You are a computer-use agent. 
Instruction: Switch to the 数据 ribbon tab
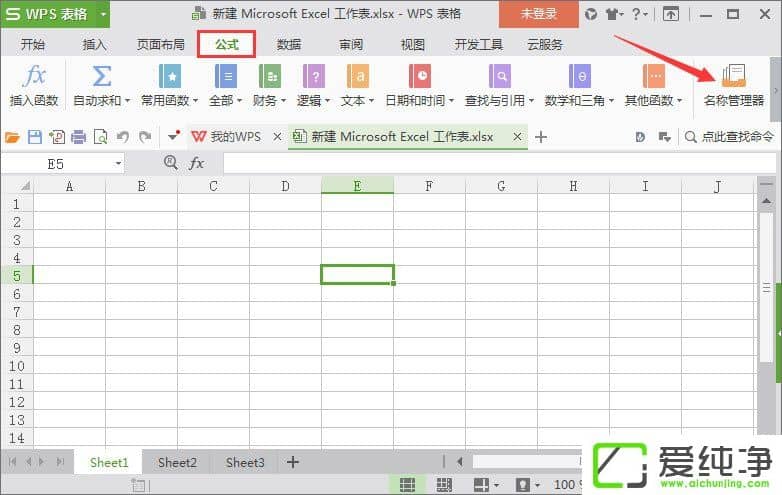point(289,45)
